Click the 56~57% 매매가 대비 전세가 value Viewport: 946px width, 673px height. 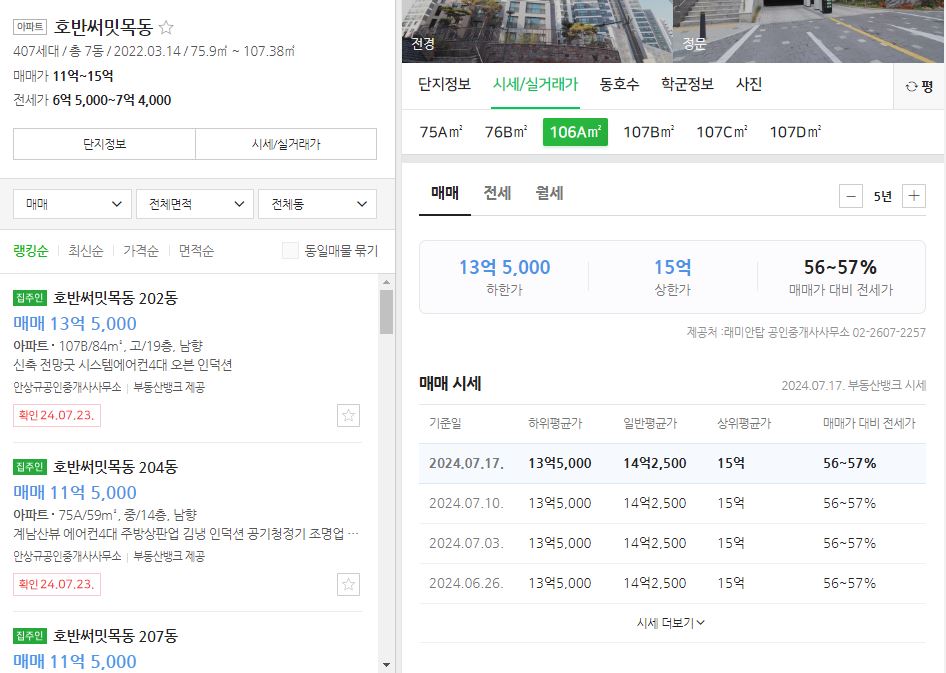[x=840, y=267]
